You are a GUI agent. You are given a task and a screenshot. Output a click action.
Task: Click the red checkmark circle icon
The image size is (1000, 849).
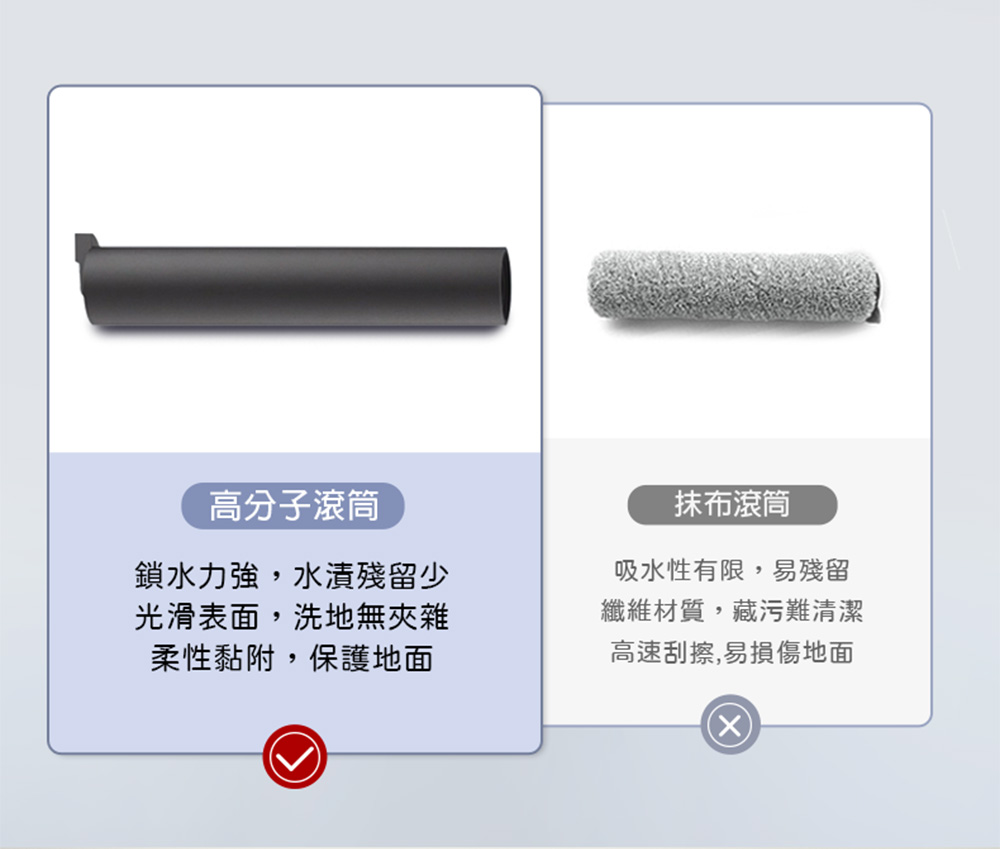click(295, 757)
